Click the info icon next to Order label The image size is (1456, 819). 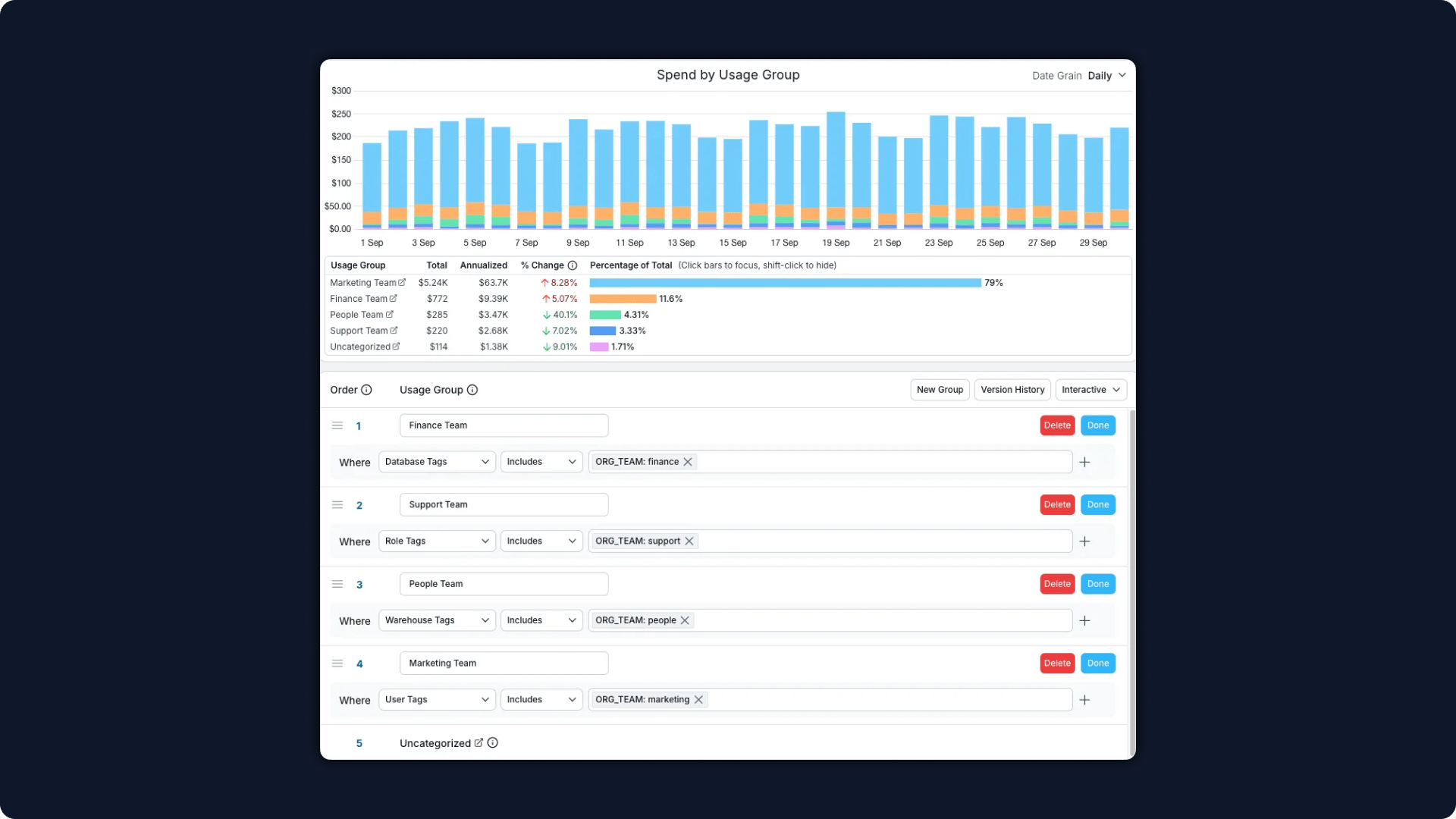click(365, 389)
